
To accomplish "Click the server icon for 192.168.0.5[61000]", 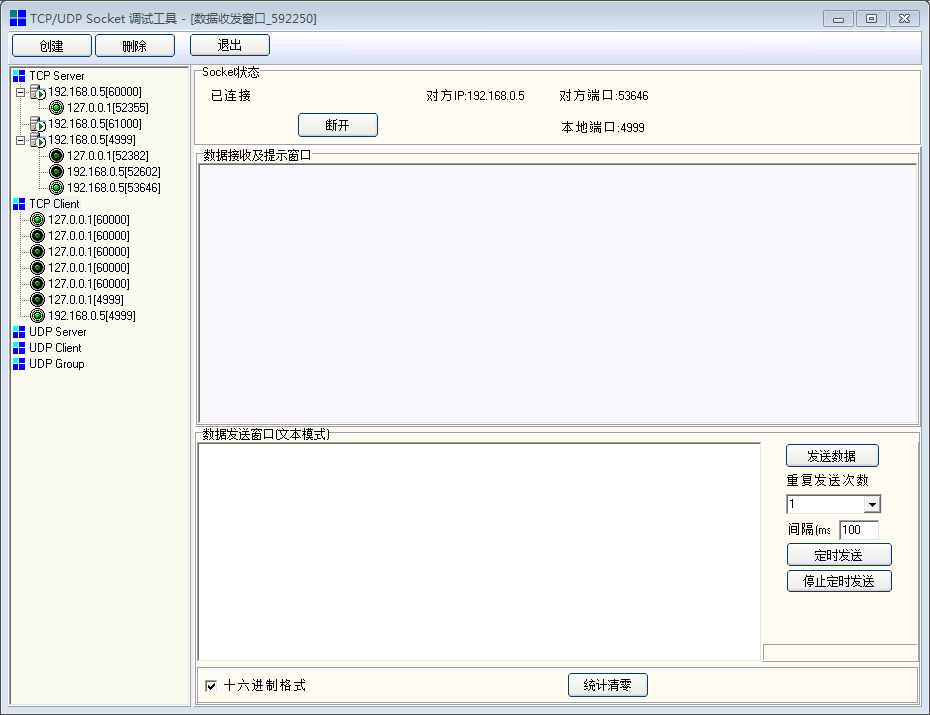I will point(38,124).
